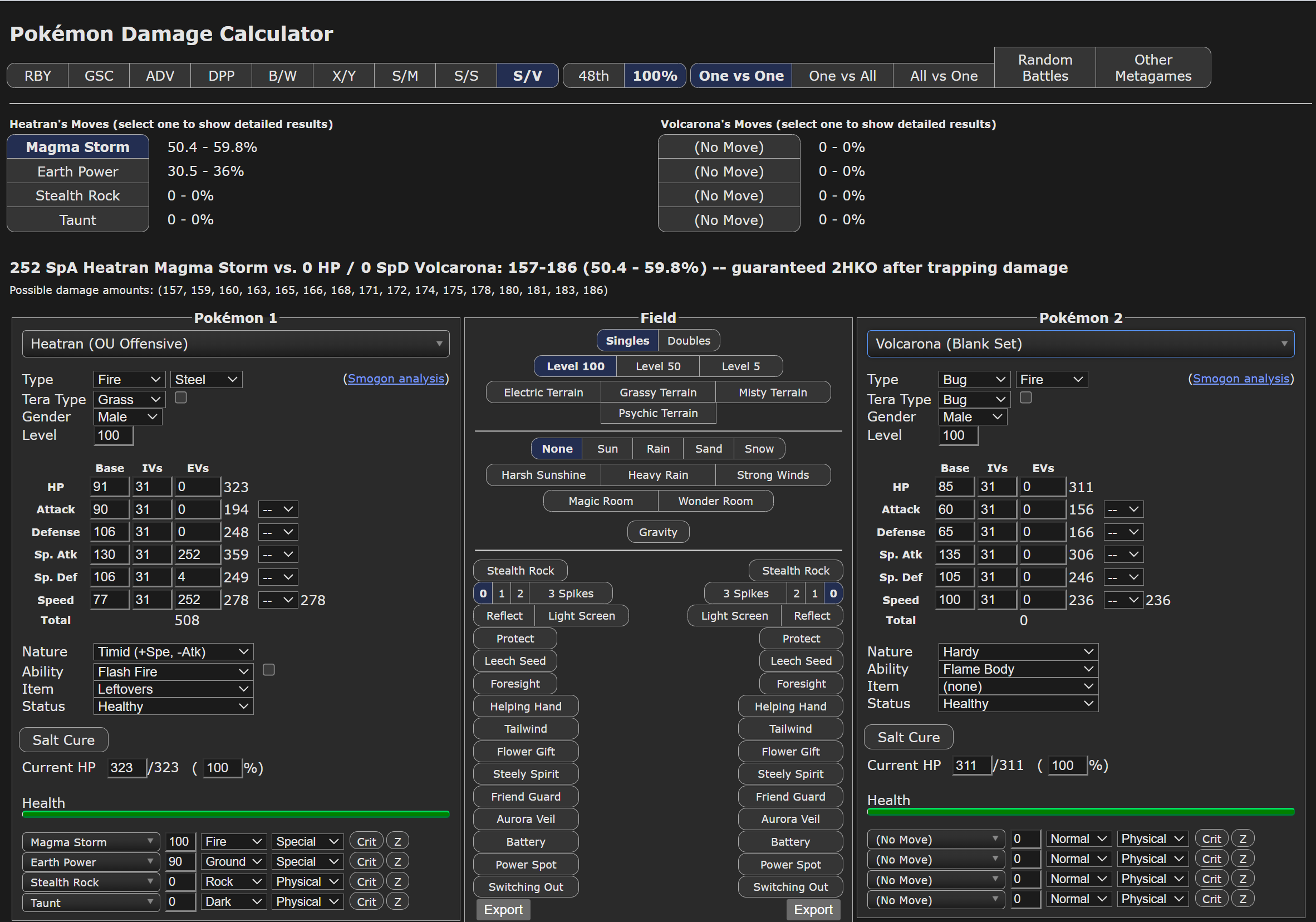Enable the Flash Fire ability checkbox
Viewport: 1316px width, 922px height.
(268, 670)
